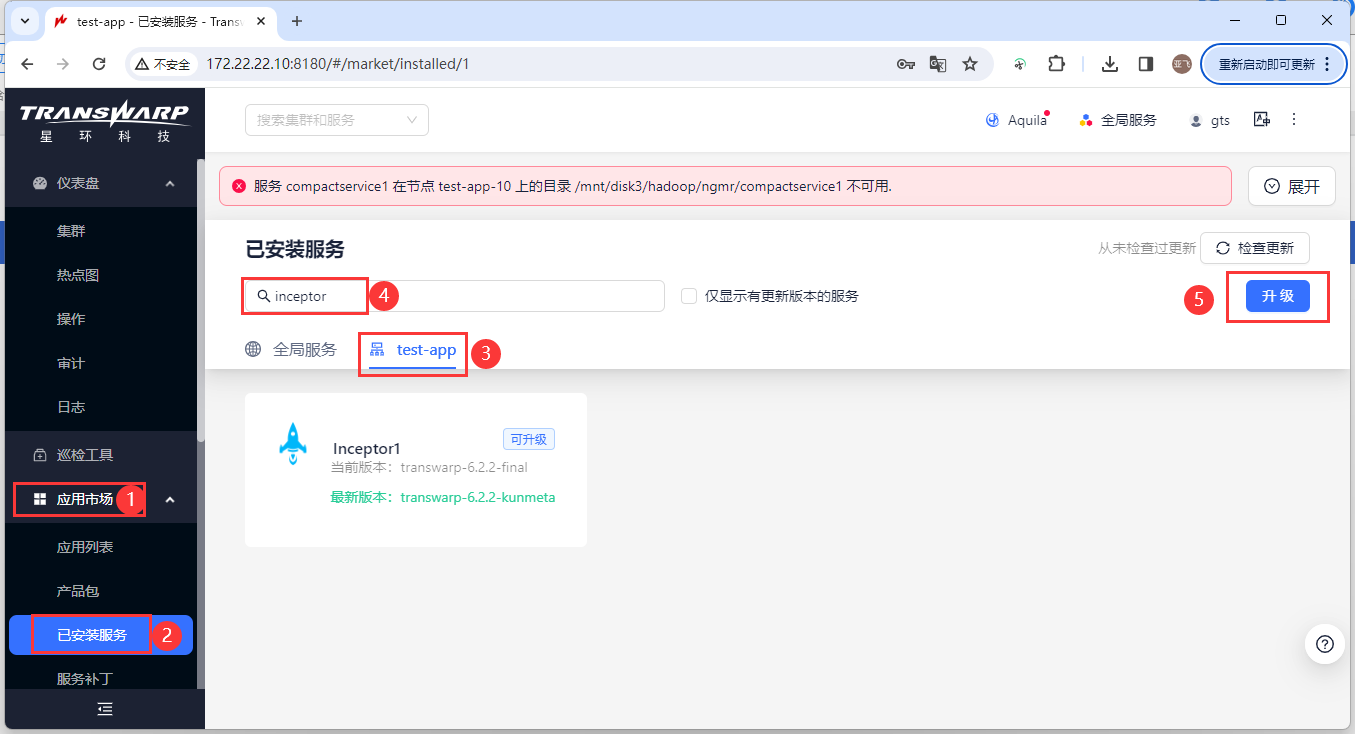The width and height of the screenshot is (1355, 734).
Task: Click the 可升级 tag on Inceptor1
Action: (x=528, y=439)
